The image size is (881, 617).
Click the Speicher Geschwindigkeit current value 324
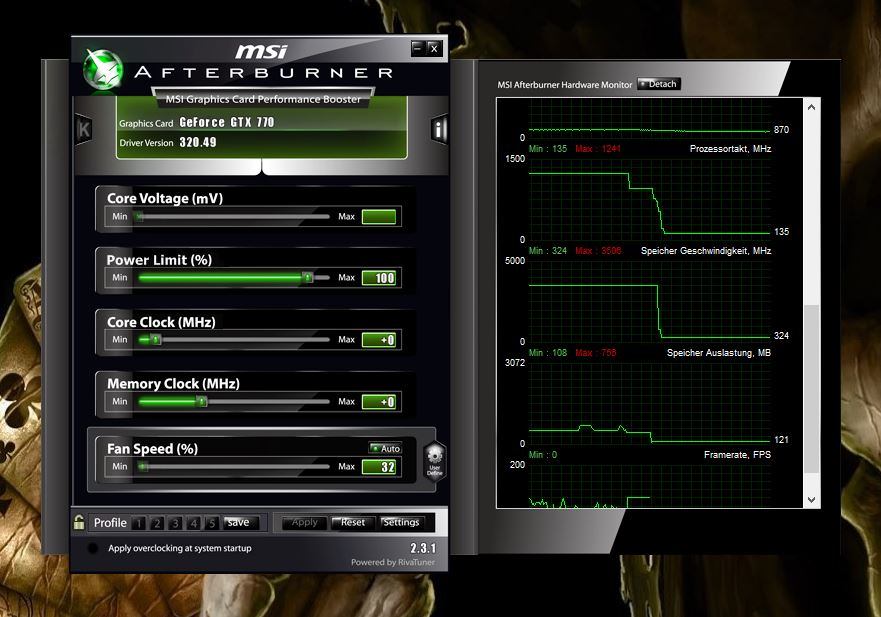(781, 335)
